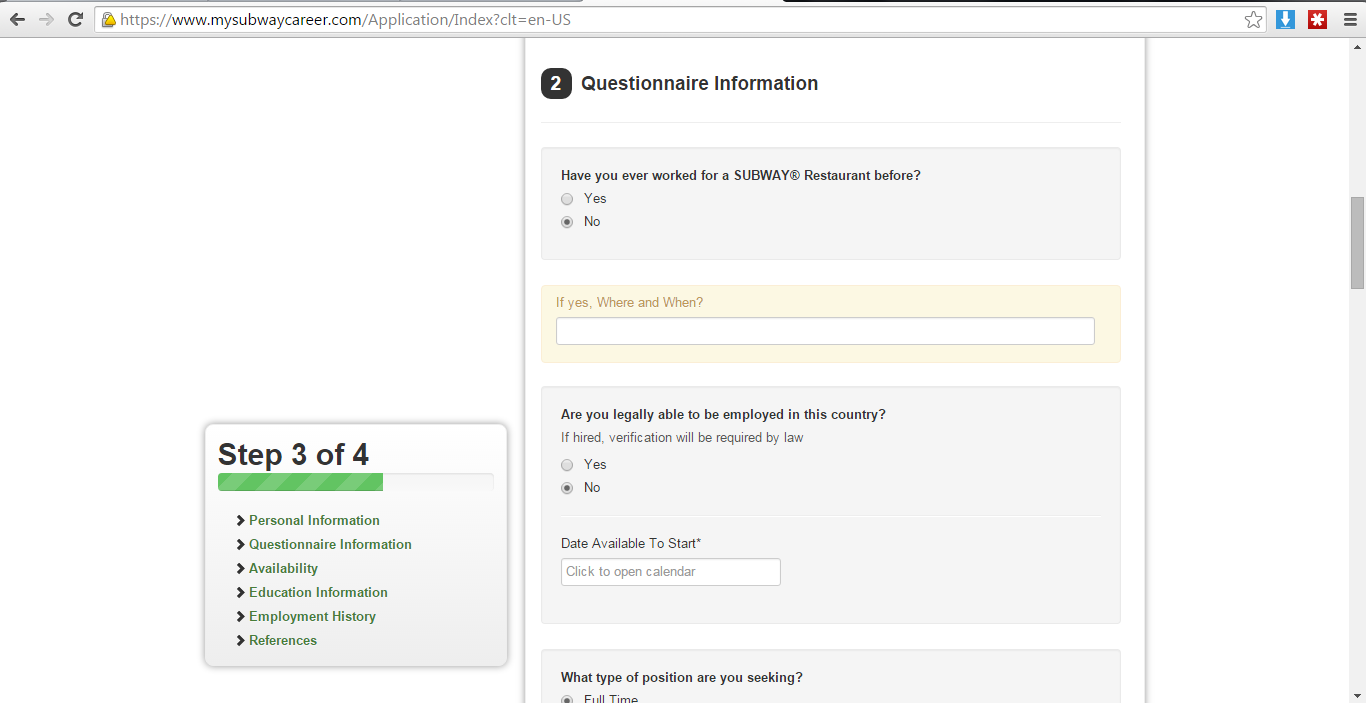Image resolution: width=1366 pixels, height=703 pixels.
Task: Choose the Full Time position option
Action: (567, 698)
